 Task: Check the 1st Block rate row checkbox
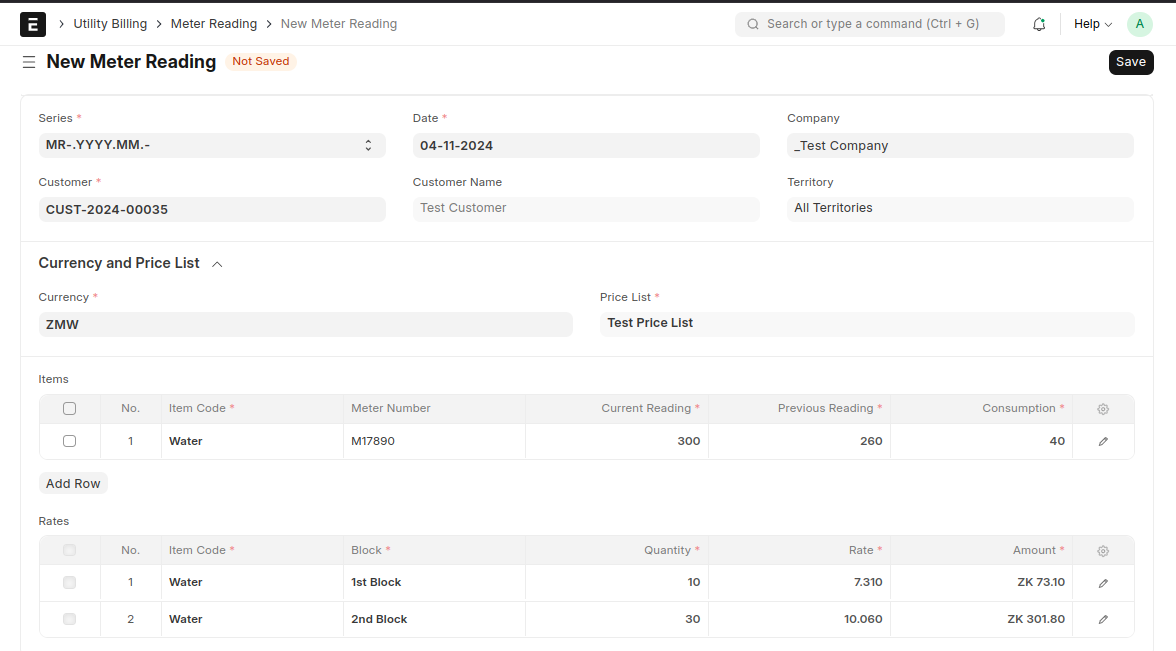pos(70,582)
